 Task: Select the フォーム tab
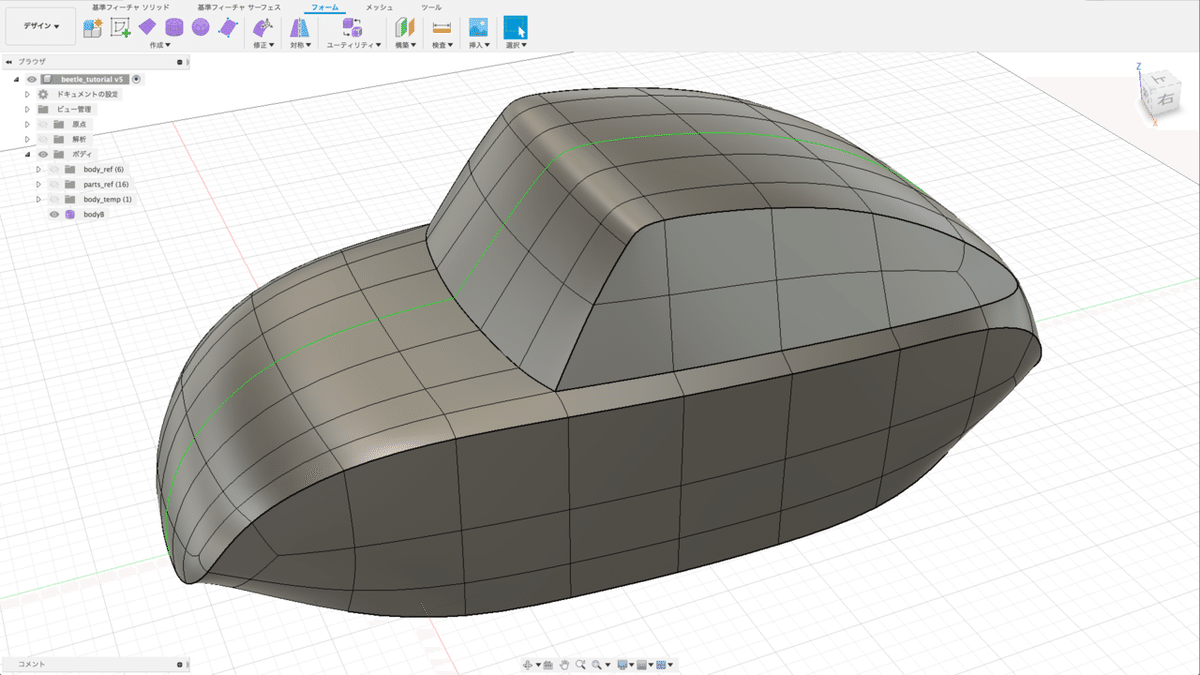tap(325, 7)
